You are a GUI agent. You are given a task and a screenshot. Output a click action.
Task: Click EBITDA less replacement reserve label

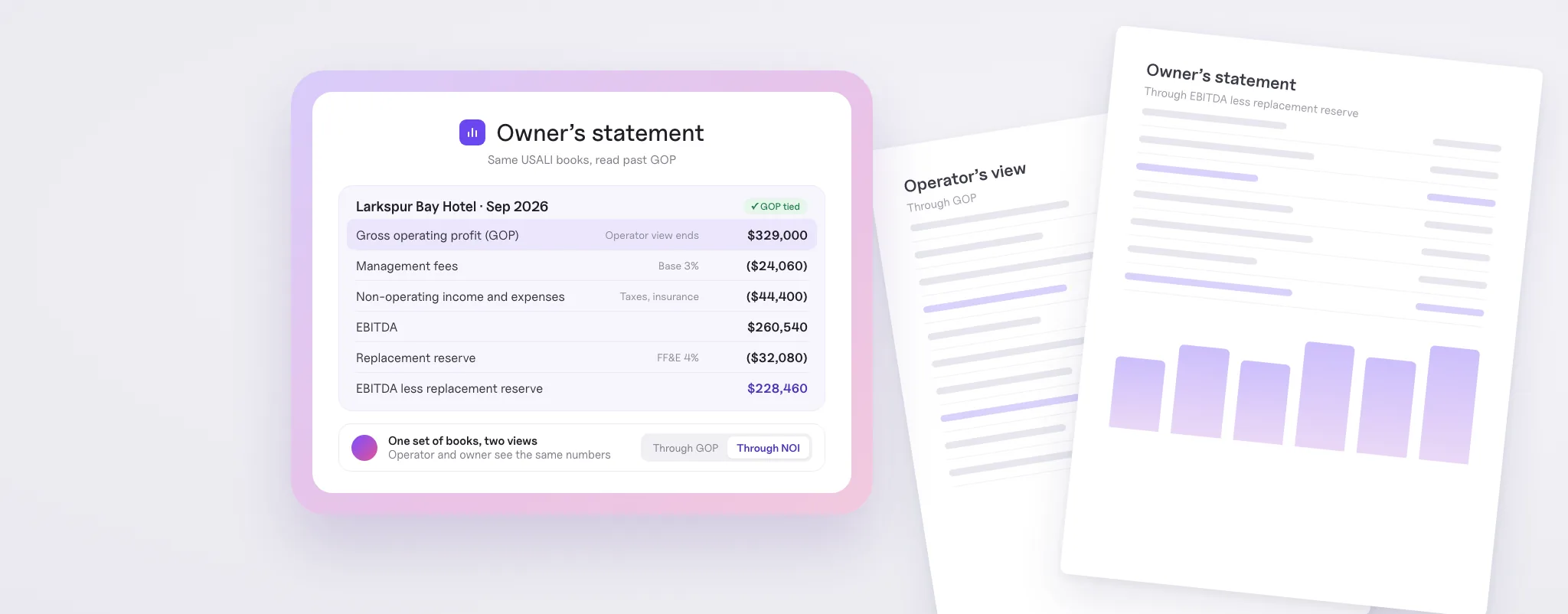coord(449,388)
